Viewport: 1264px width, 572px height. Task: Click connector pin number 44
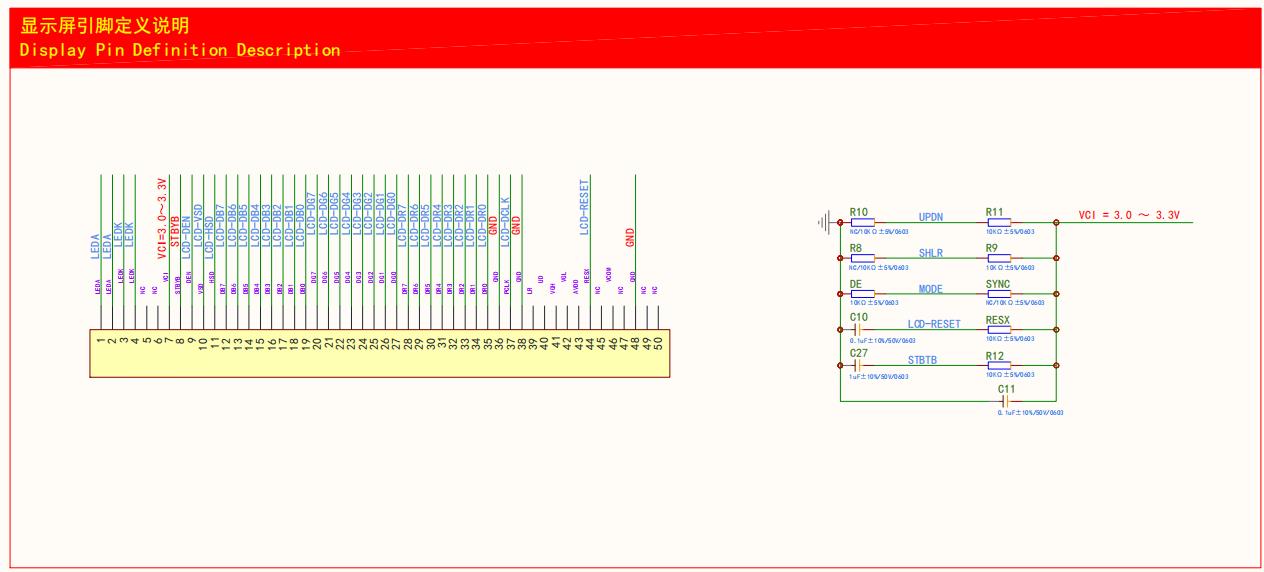(x=591, y=342)
